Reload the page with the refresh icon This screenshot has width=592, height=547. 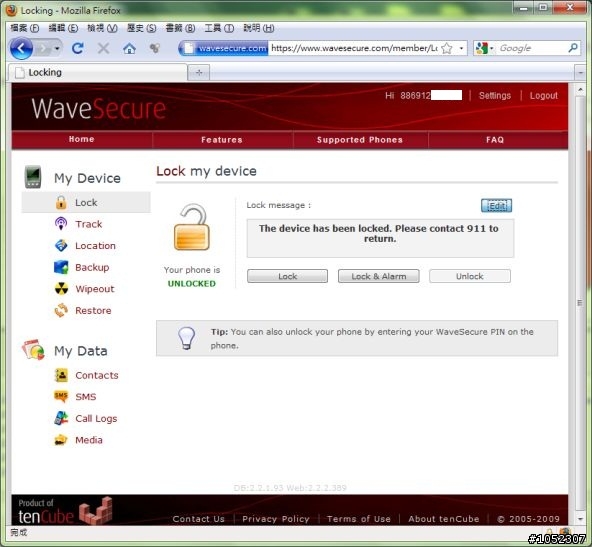78,48
